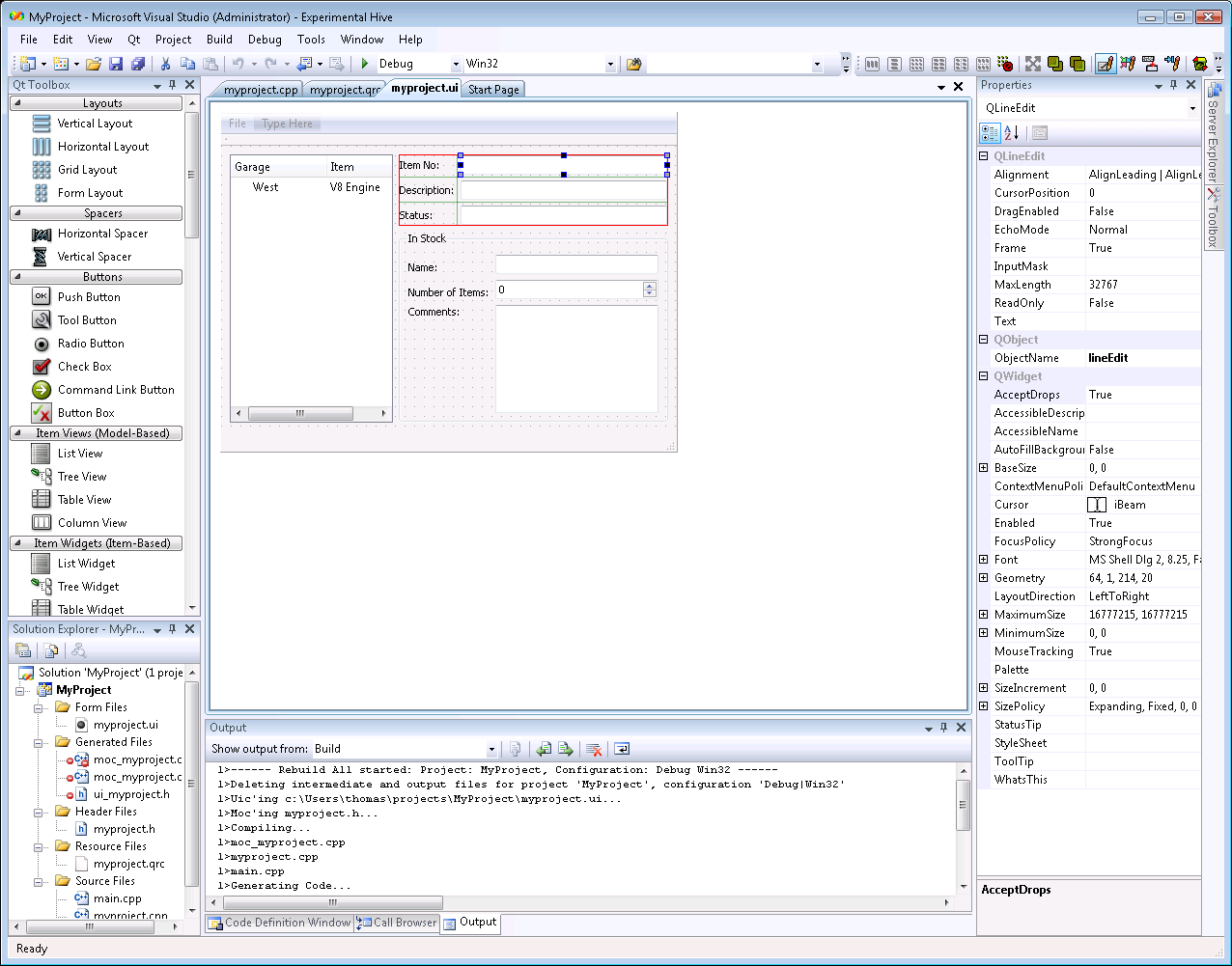Click the Start Debugging green play icon
1232x966 pixels.
tap(365, 64)
